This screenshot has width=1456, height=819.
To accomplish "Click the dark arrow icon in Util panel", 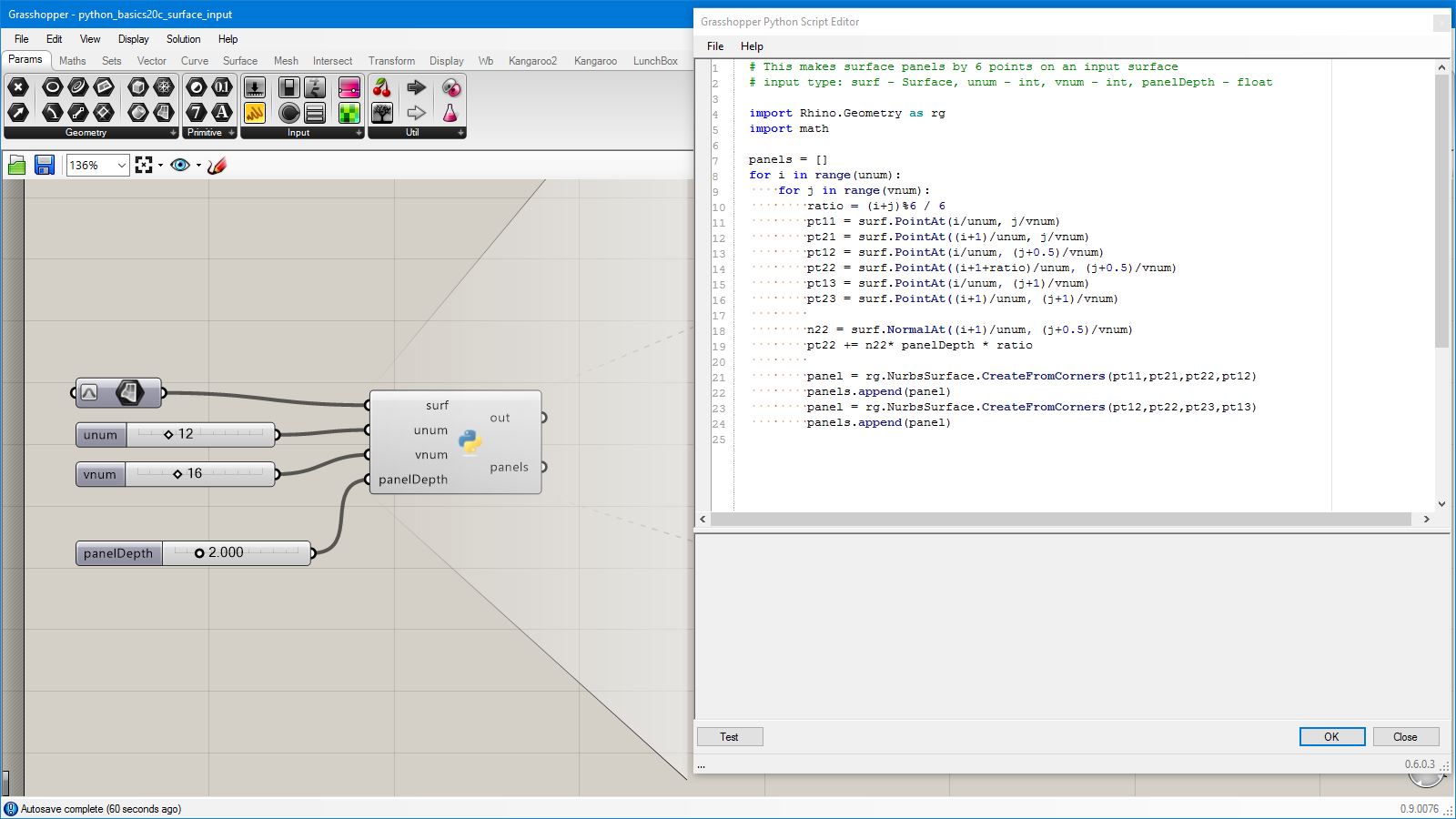I will click(416, 87).
